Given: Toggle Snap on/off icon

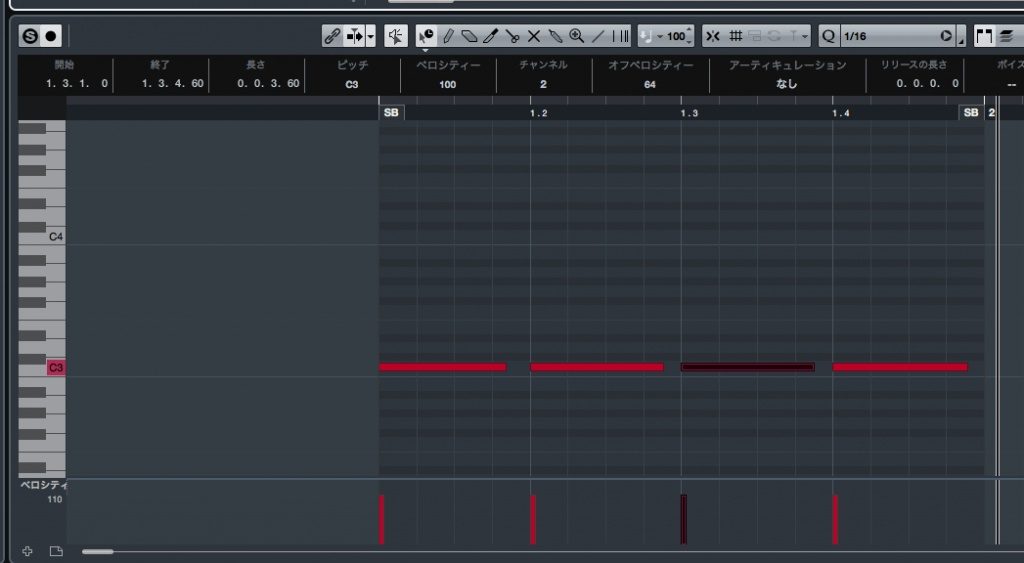Looking at the screenshot, I should tap(712, 36).
